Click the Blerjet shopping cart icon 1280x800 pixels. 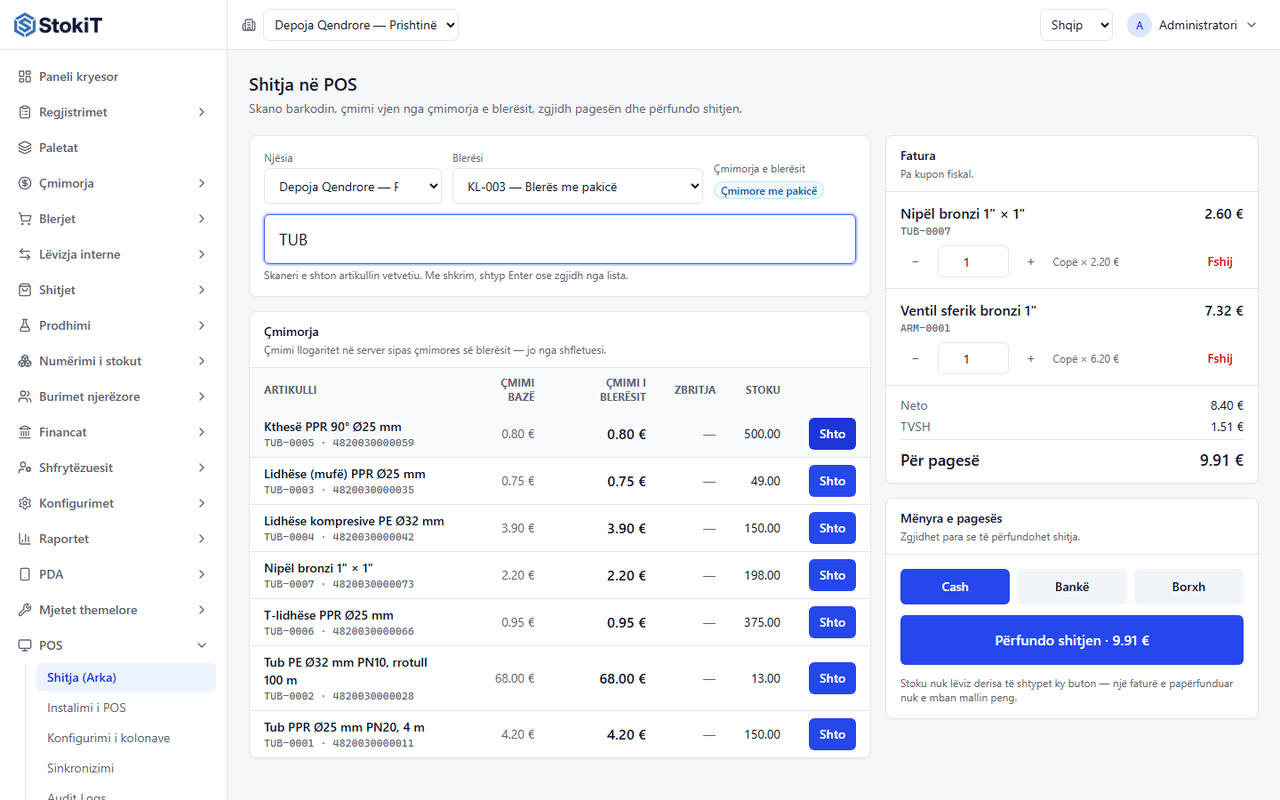click(25, 219)
